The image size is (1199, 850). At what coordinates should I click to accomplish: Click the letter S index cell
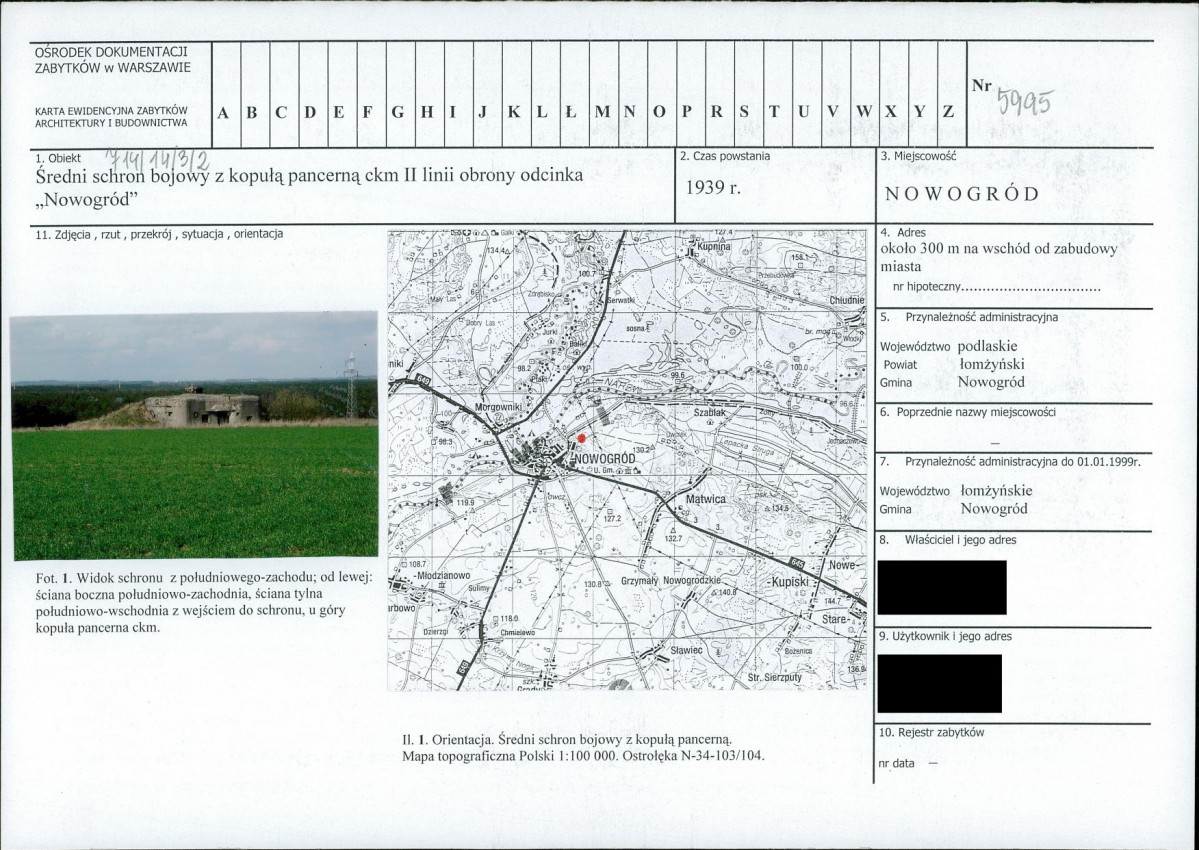coord(749,94)
